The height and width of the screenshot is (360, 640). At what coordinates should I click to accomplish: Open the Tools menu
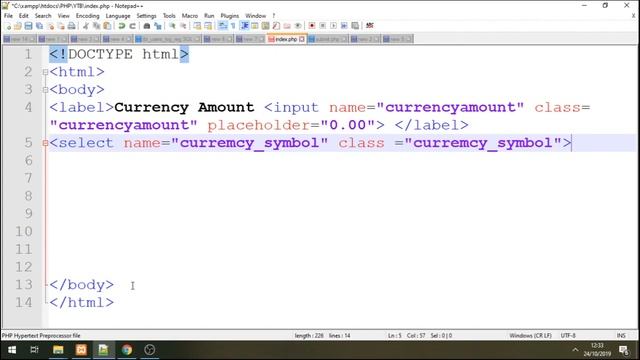coord(169,16)
